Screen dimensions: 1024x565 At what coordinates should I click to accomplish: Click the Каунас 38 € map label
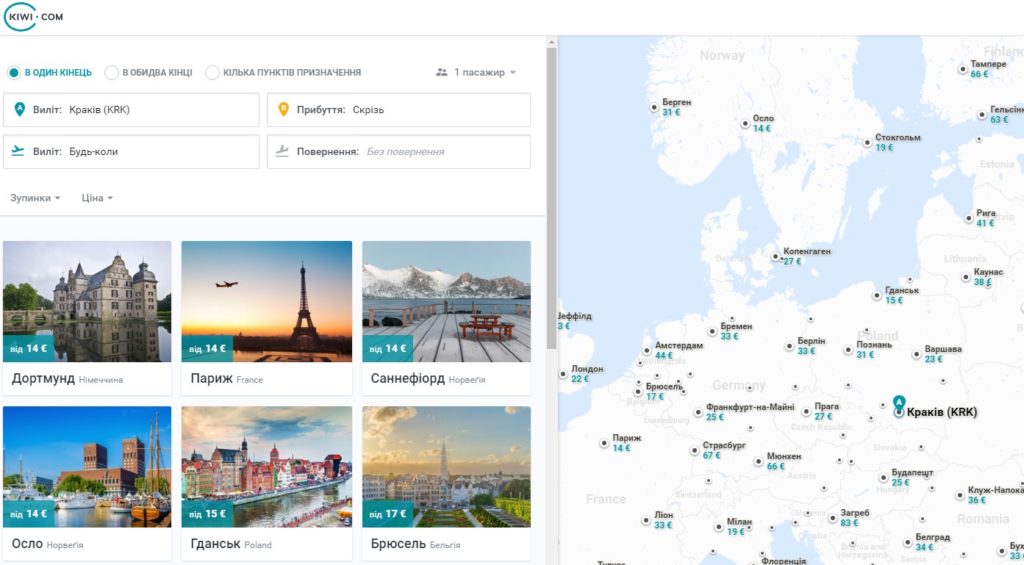(x=988, y=277)
